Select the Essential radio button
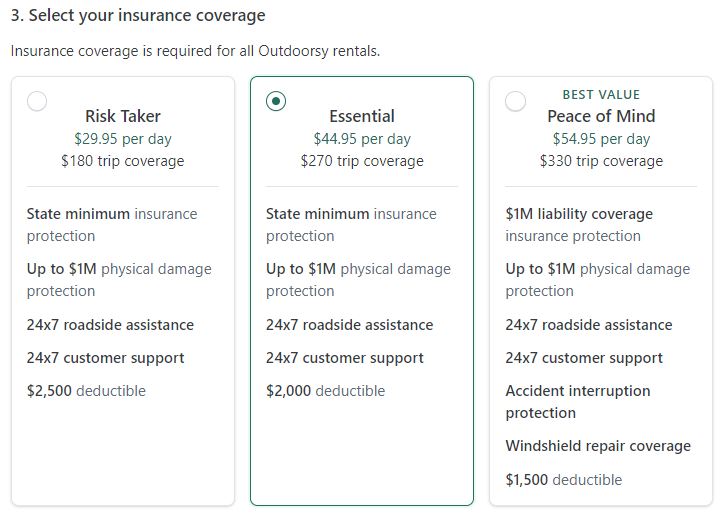Screen dimensions: 722x519 coord(276,101)
